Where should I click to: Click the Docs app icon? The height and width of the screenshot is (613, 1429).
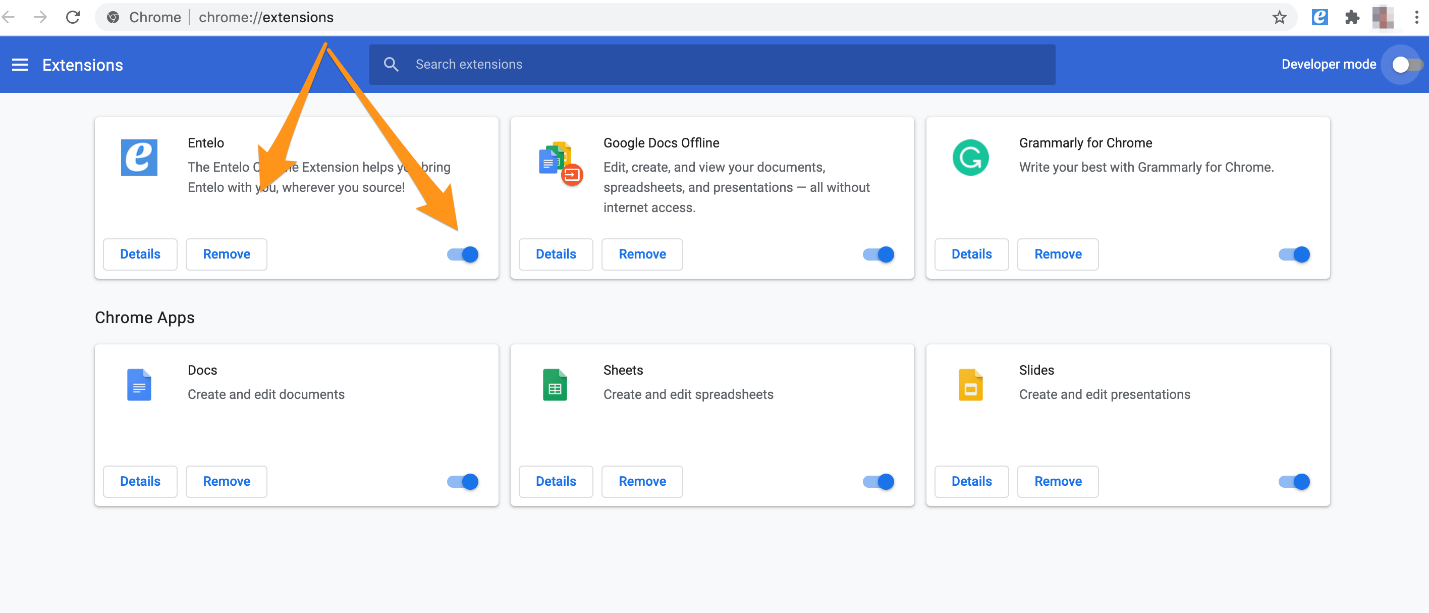[139, 385]
